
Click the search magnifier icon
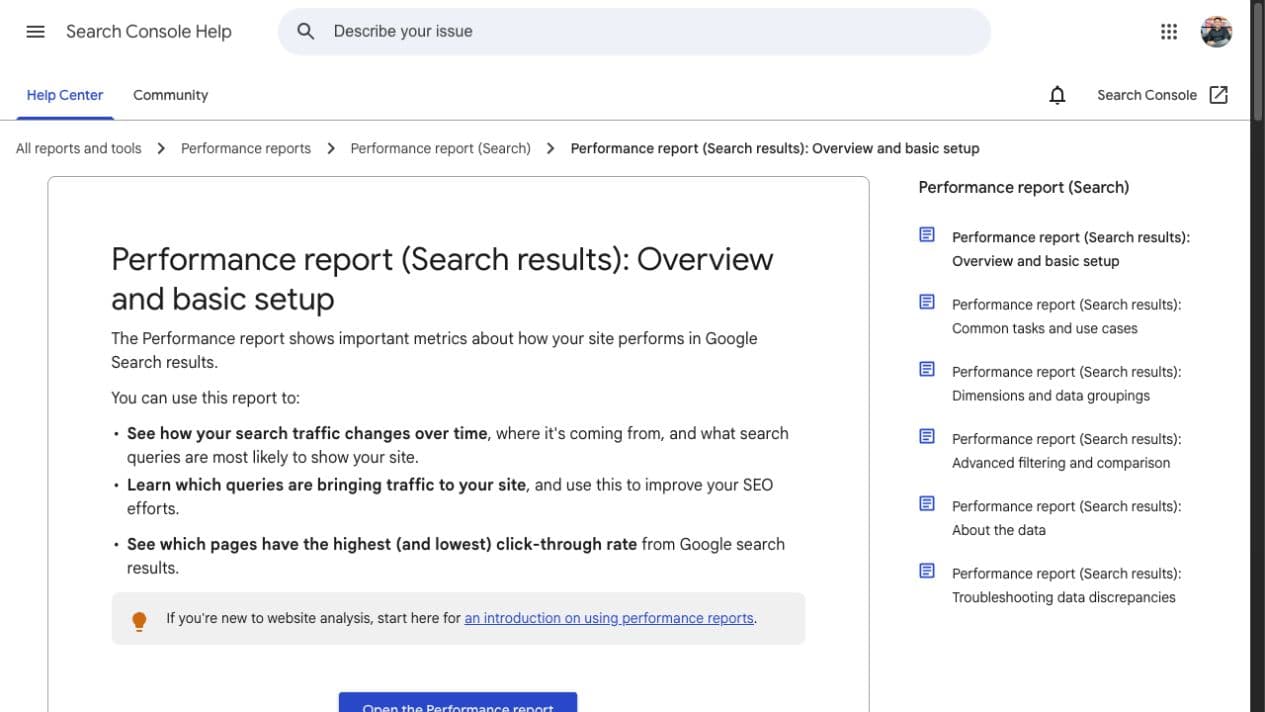click(x=306, y=31)
